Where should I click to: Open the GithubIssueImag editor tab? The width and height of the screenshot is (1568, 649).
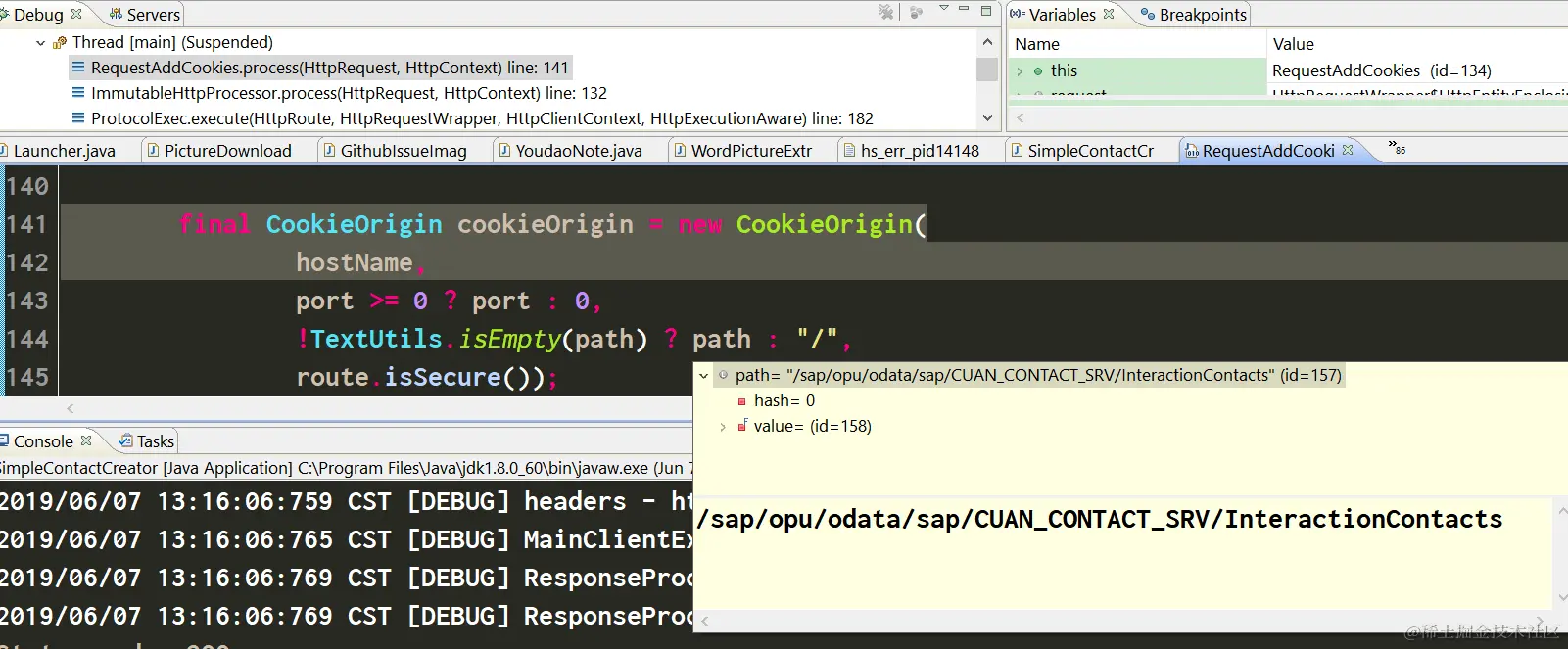click(x=403, y=151)
